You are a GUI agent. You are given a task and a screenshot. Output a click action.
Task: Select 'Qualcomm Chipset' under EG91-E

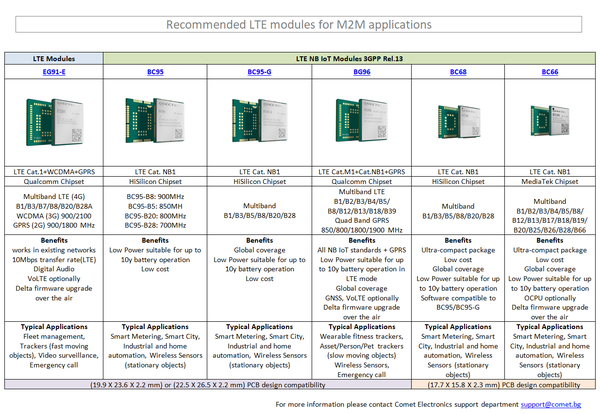pos(54,181)
